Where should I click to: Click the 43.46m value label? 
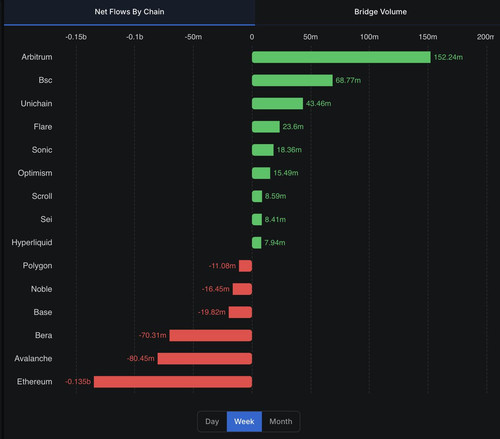tap(318, 104)
